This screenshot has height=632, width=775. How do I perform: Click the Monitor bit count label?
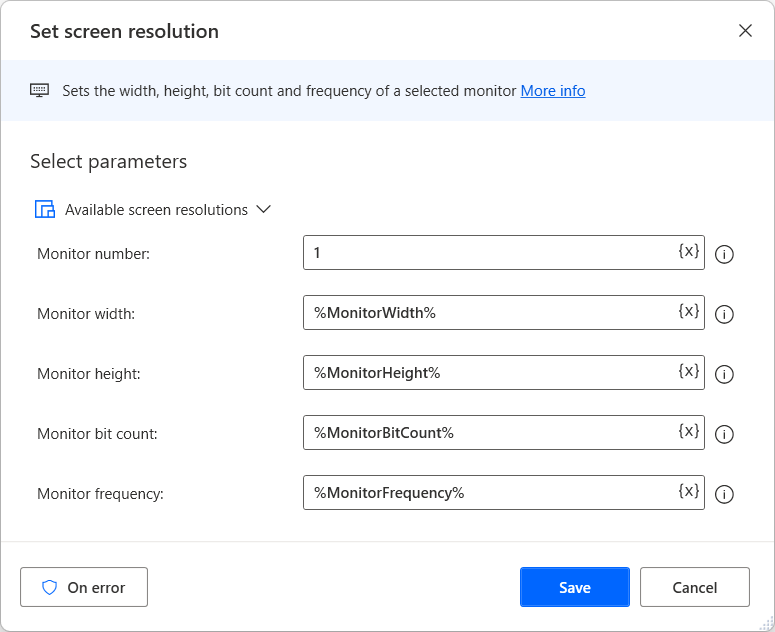pos(97,434)
